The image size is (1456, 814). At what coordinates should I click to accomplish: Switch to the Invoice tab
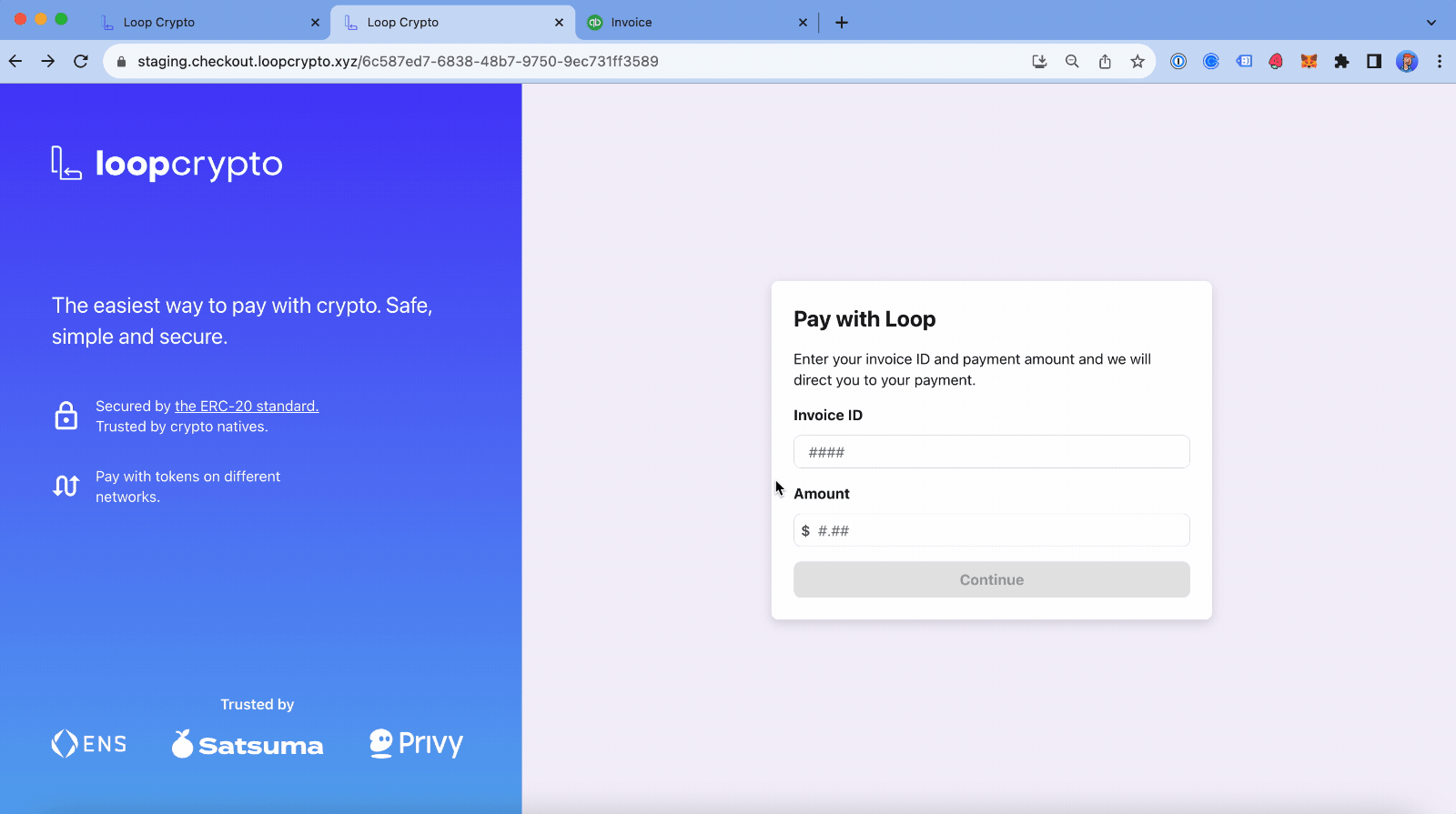click(x=696, y=22)
